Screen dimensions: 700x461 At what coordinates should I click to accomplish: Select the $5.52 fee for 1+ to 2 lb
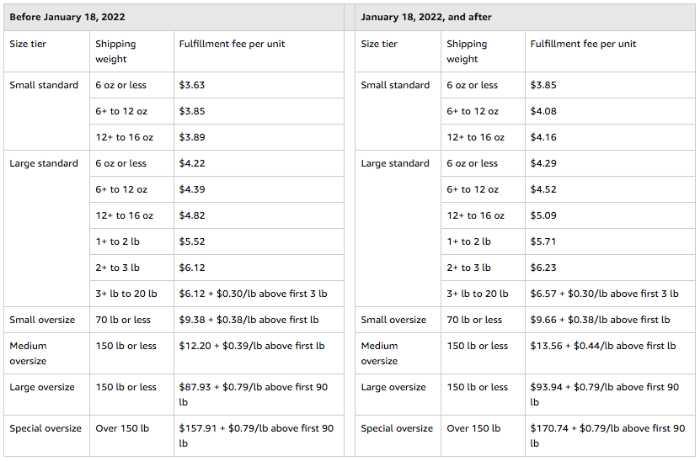coord(192,241)
